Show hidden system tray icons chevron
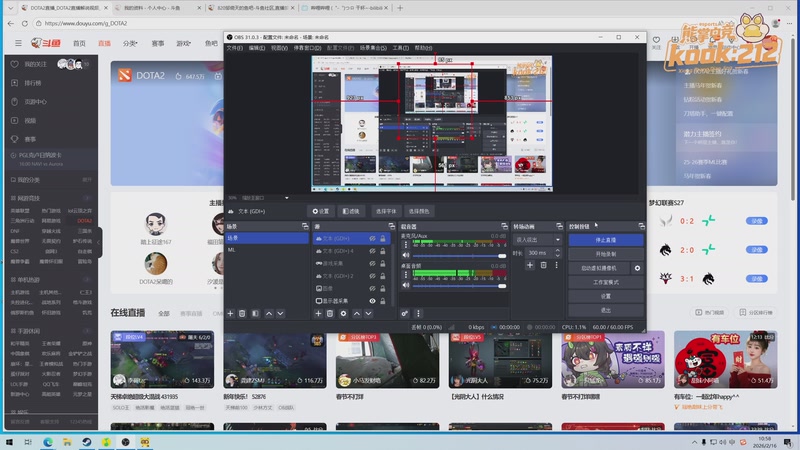 (x=694, y=442)
